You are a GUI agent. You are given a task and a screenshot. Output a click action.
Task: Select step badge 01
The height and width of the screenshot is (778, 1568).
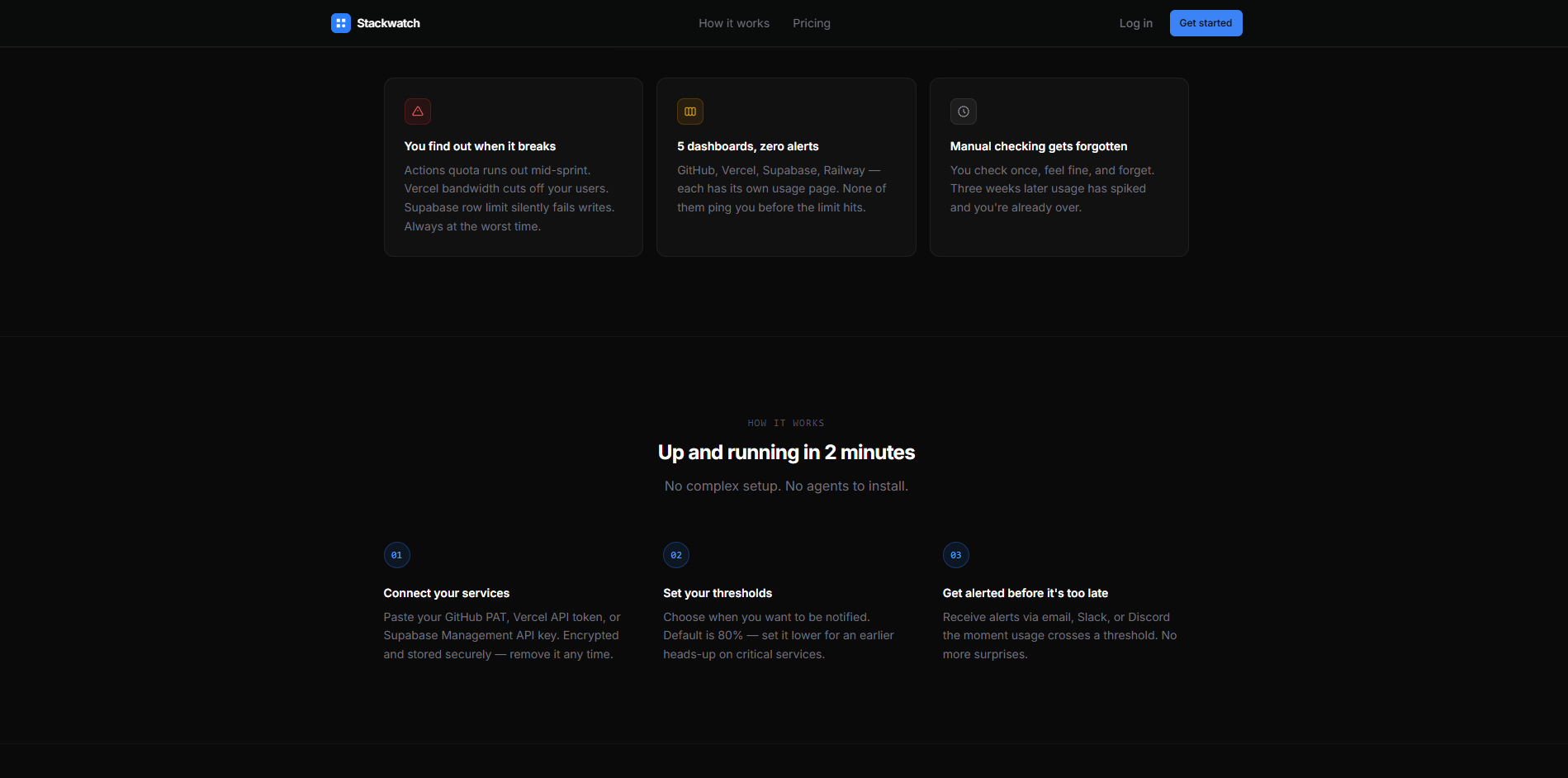396,554
